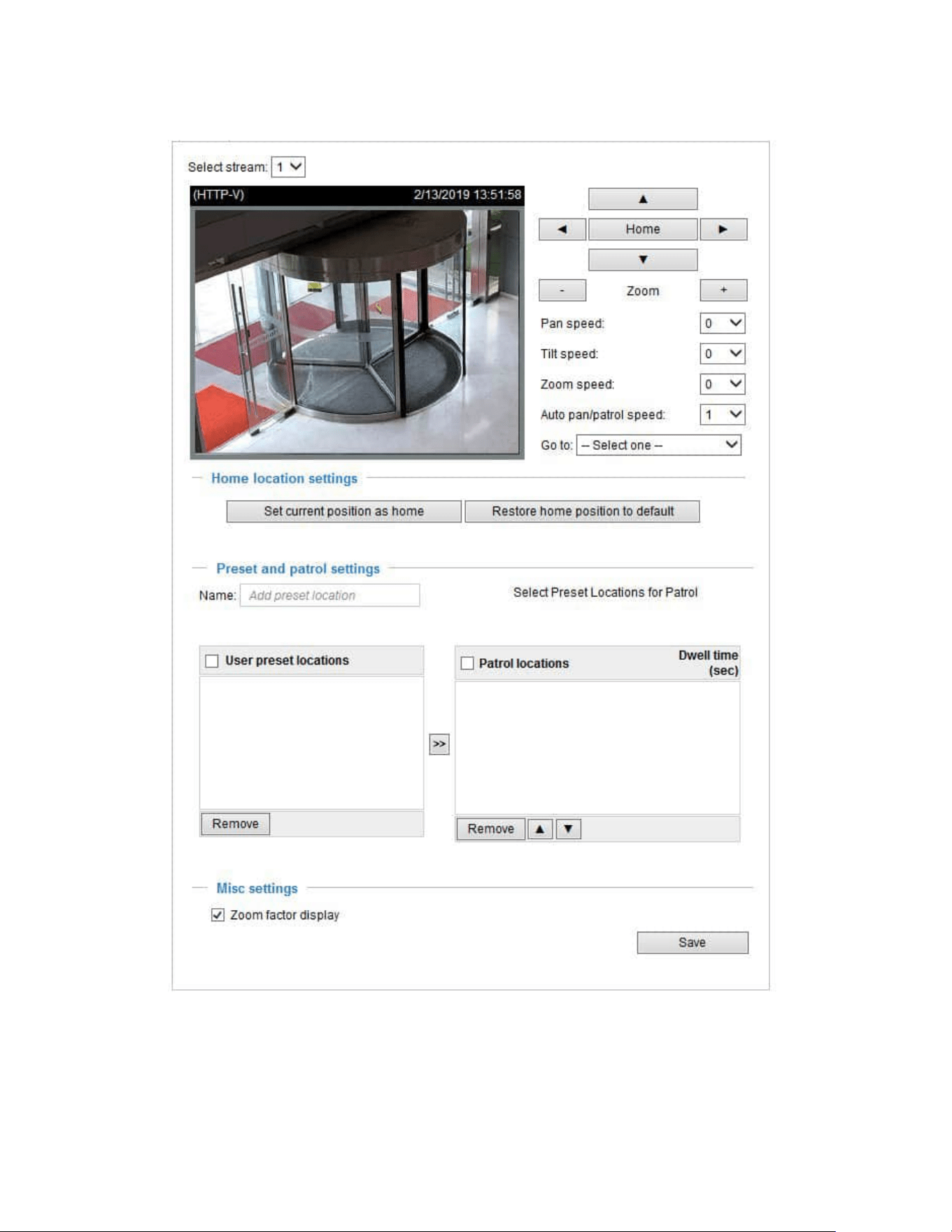Add preset to patrol with >> button
This screenshot has height=1232, width=952.
pyautogui.click(x=439, y=744)
